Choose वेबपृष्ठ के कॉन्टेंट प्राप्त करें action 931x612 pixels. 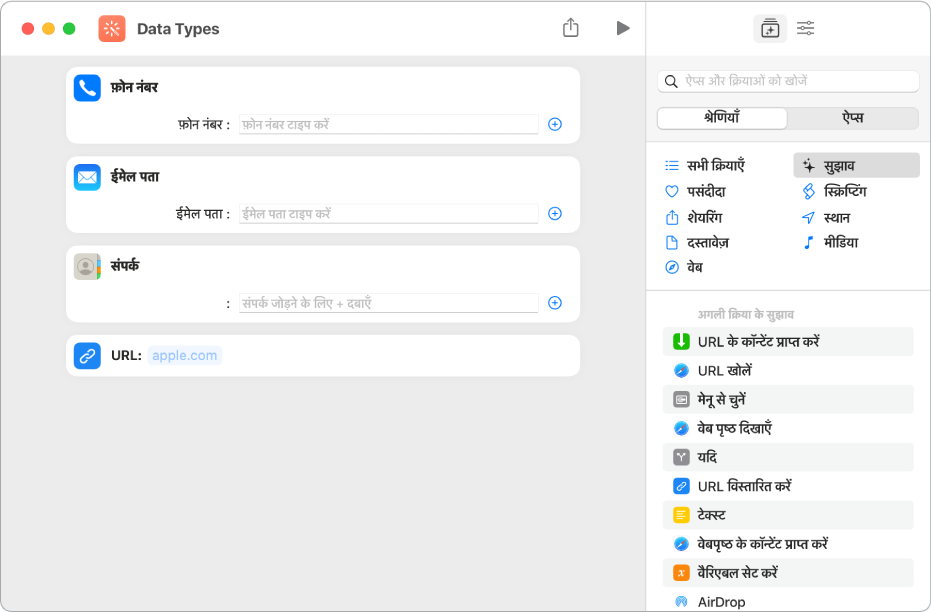788,544
